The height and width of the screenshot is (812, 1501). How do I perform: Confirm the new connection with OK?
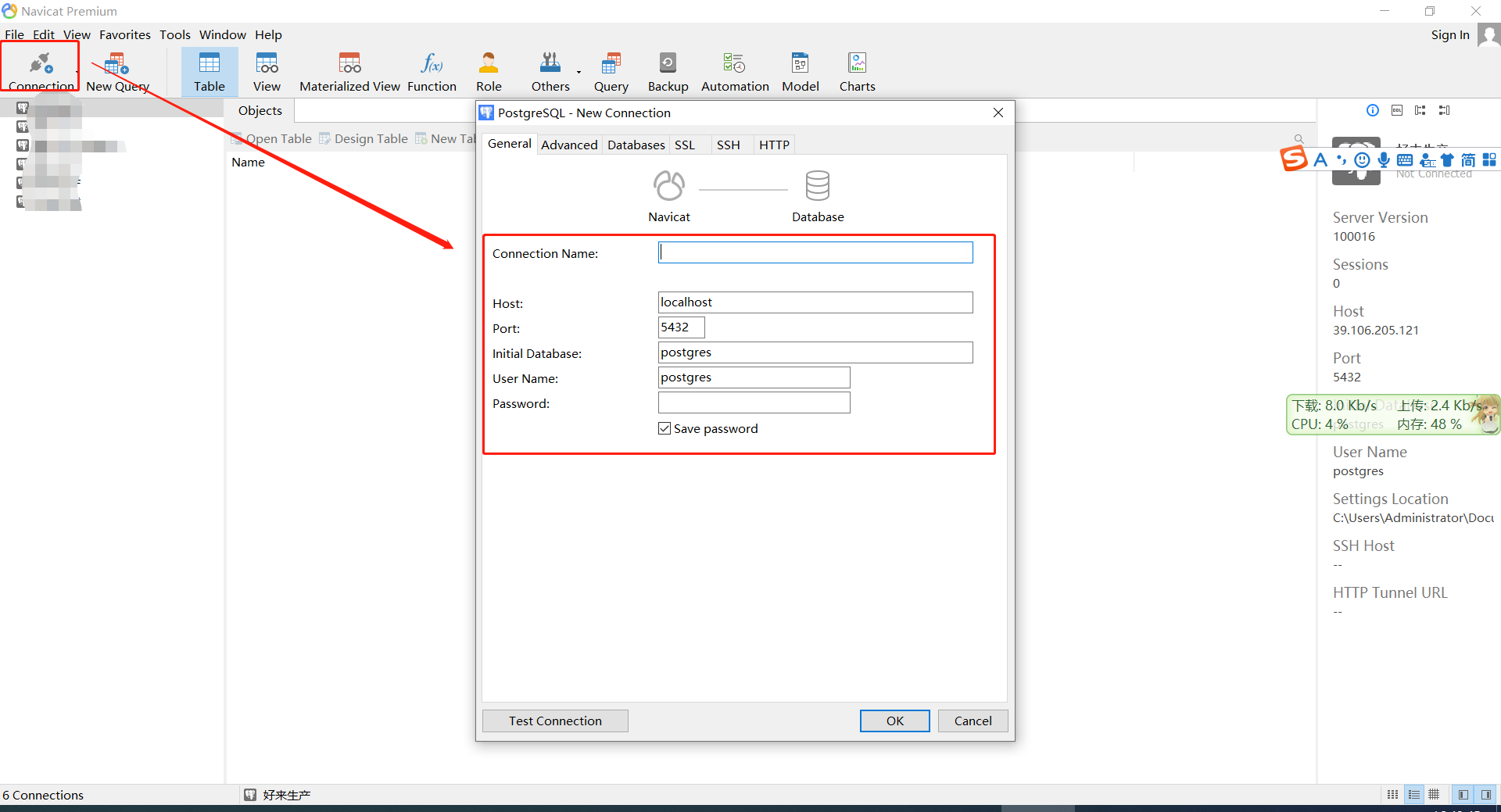tap(895, 721)
